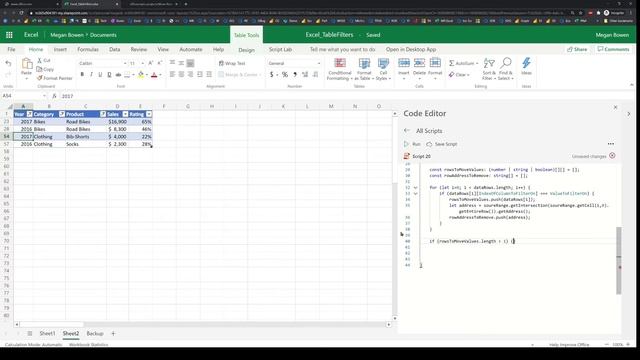The image size is (640, 360).
Task: Toggle Strikethrough formatting
Action: (x=118, y=75)
